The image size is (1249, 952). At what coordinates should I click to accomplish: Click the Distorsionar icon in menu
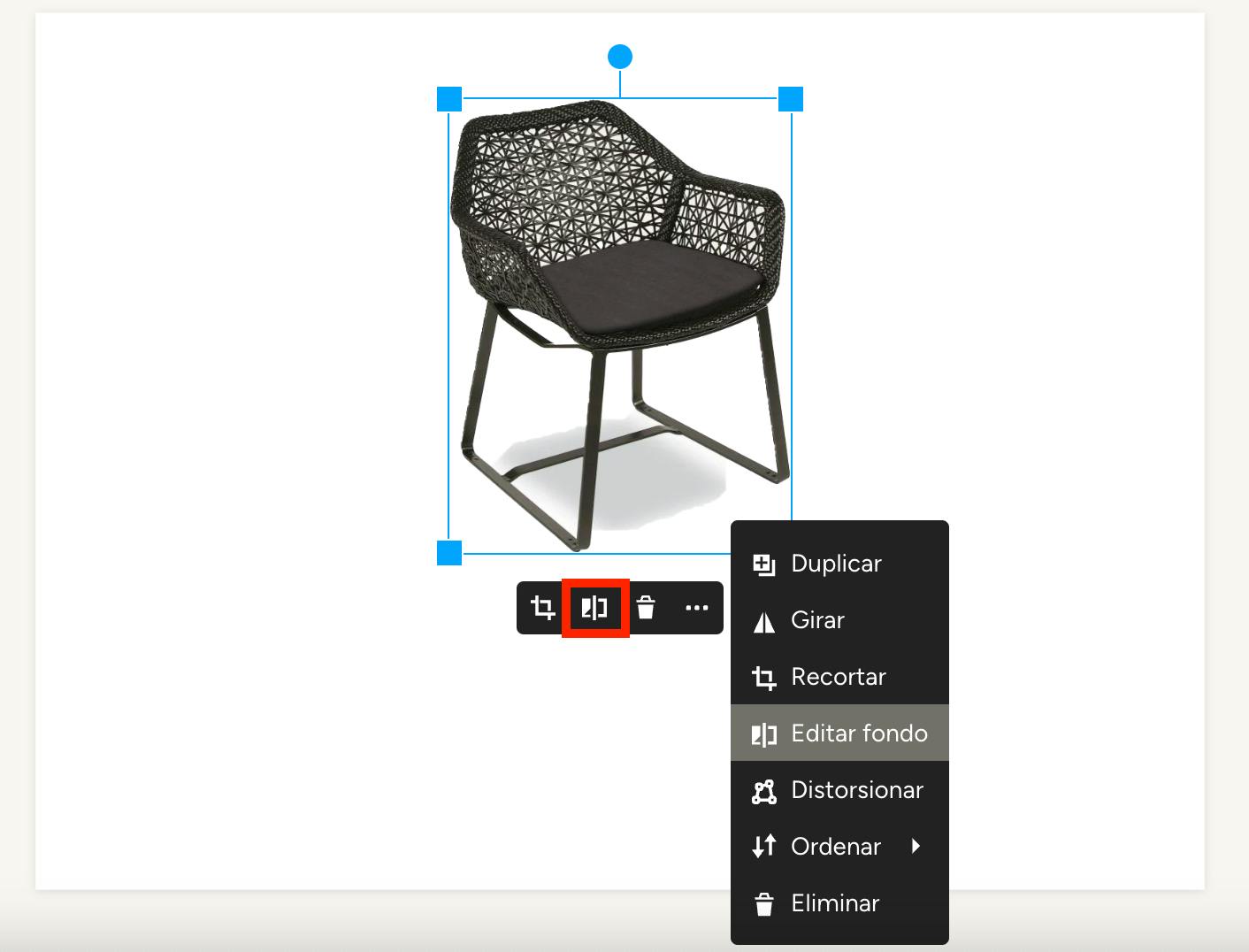pos(763,791)
